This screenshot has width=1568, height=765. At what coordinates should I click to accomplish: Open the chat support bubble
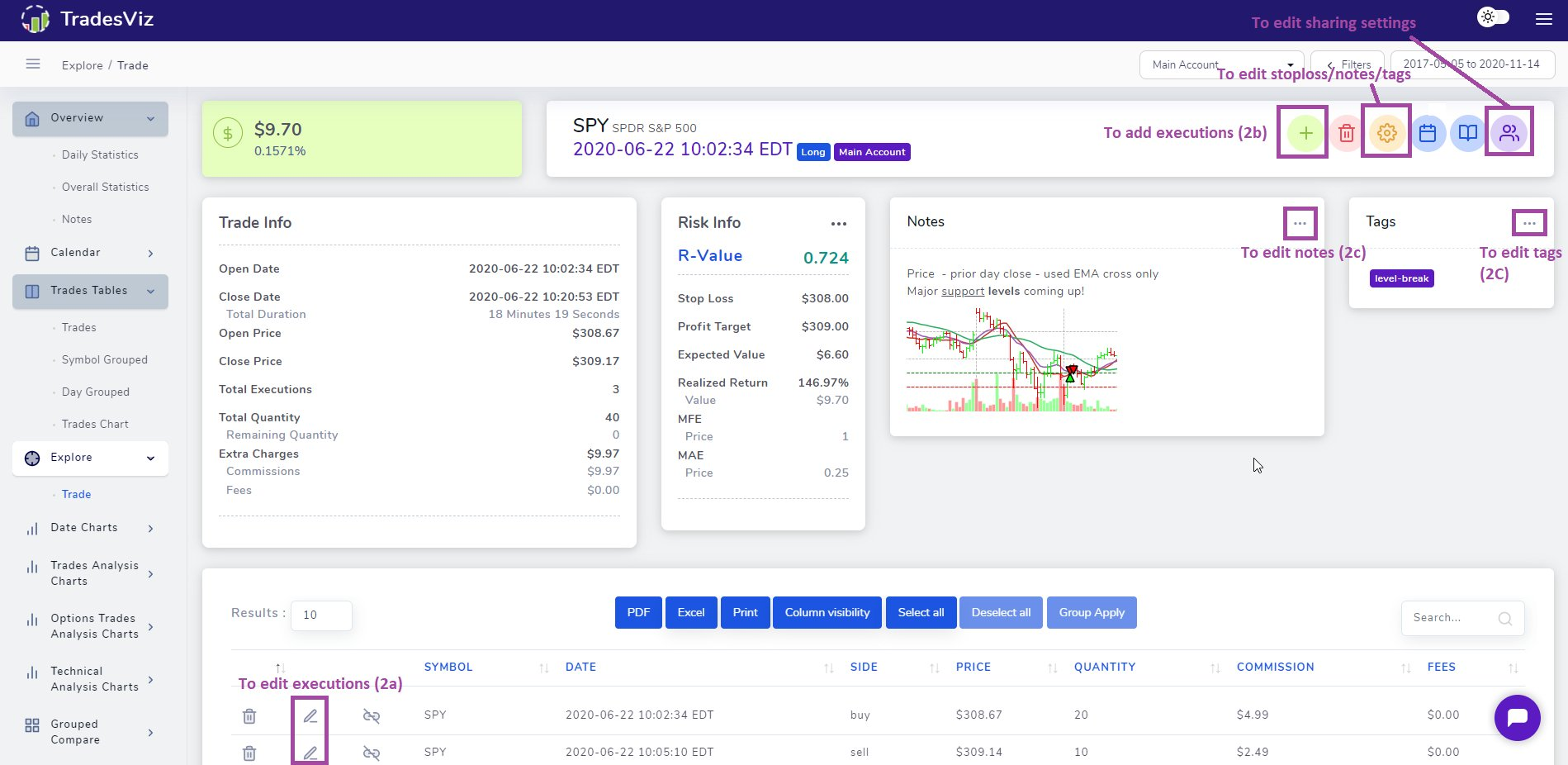click(1518, 718)
